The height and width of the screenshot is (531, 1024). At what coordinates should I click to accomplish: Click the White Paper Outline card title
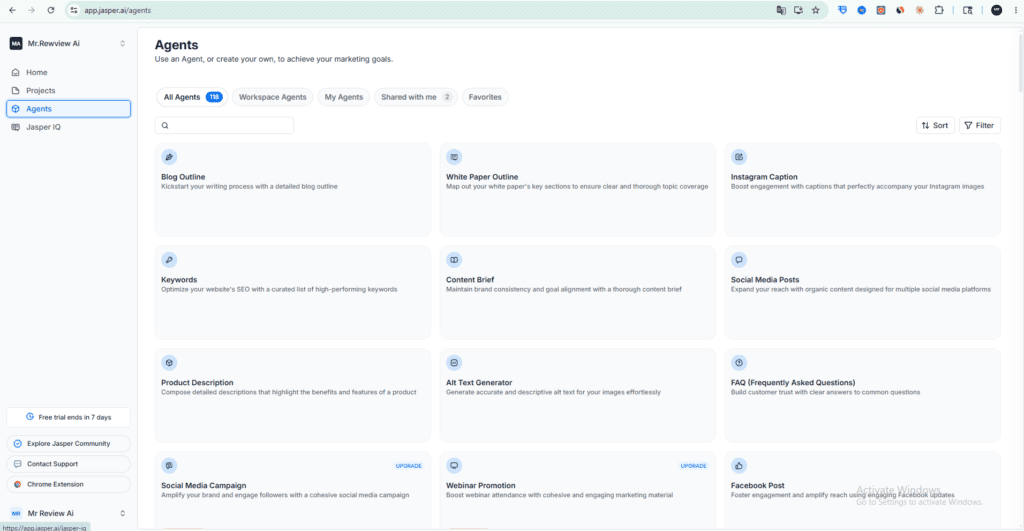point(482,177)
